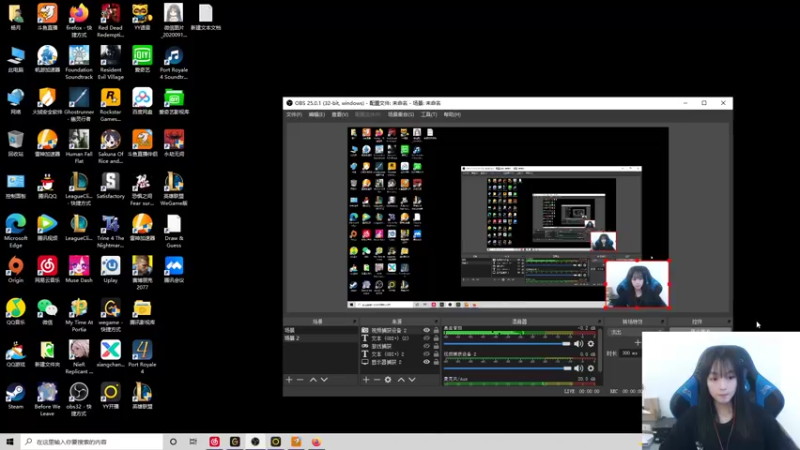The image size is (800, 450).
Task: Launch Muse Dash desktop icon
Action: (x=79, y=269)
